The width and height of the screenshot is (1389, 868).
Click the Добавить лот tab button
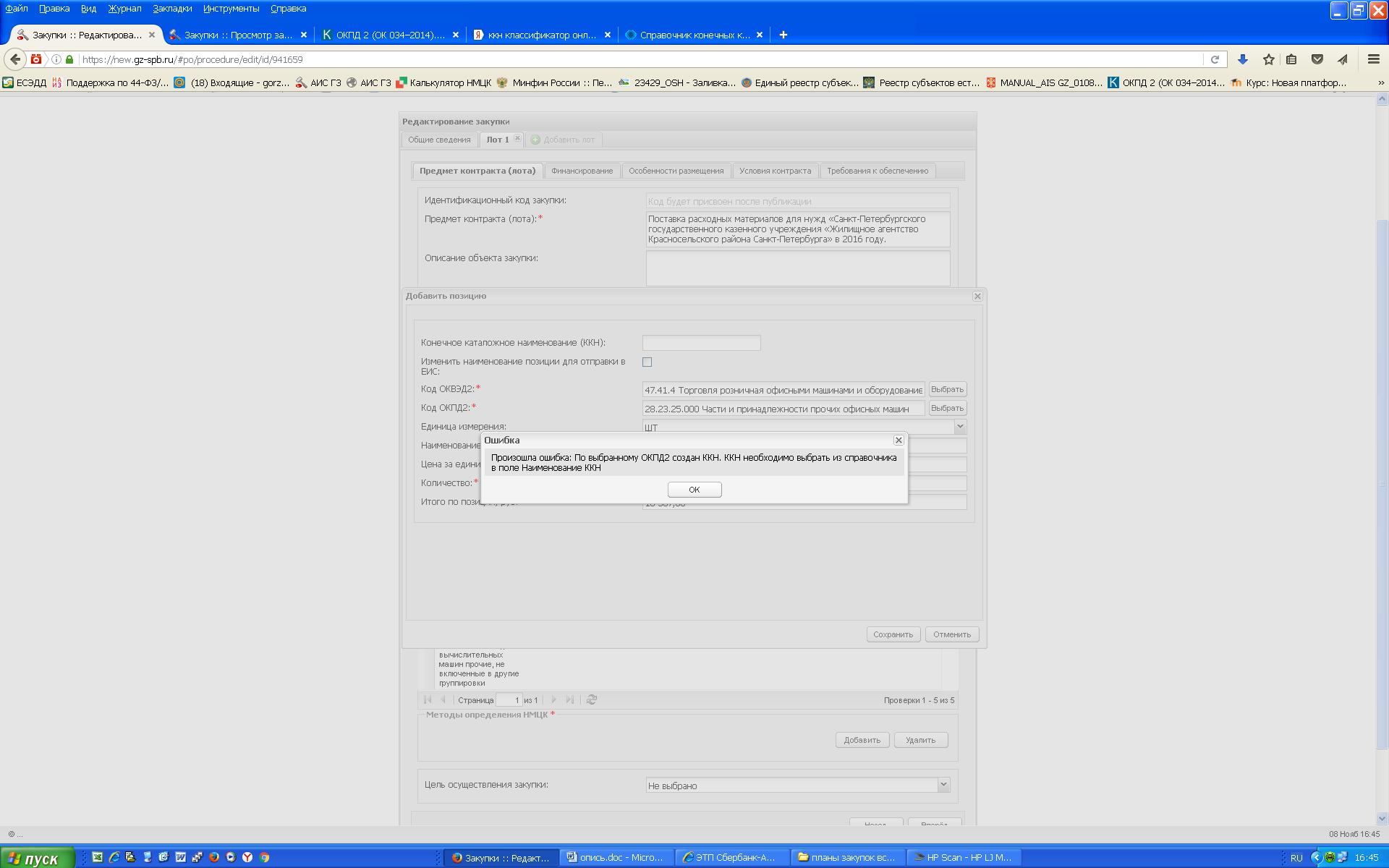click(563, 140)
